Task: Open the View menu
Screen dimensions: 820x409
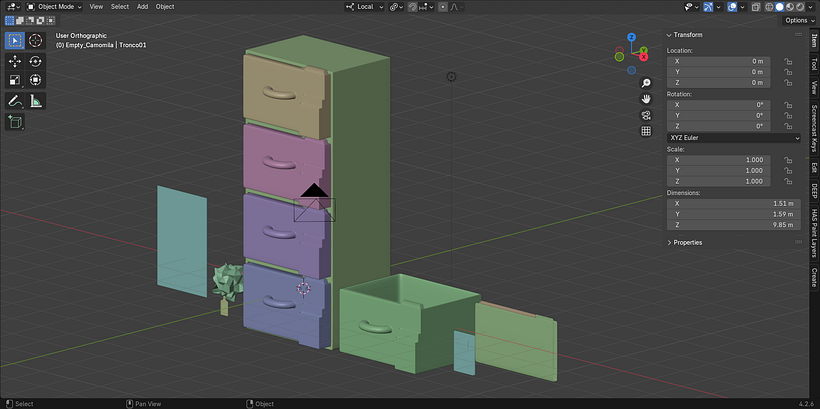Action: pyautogui.click(x=96, y=7)
